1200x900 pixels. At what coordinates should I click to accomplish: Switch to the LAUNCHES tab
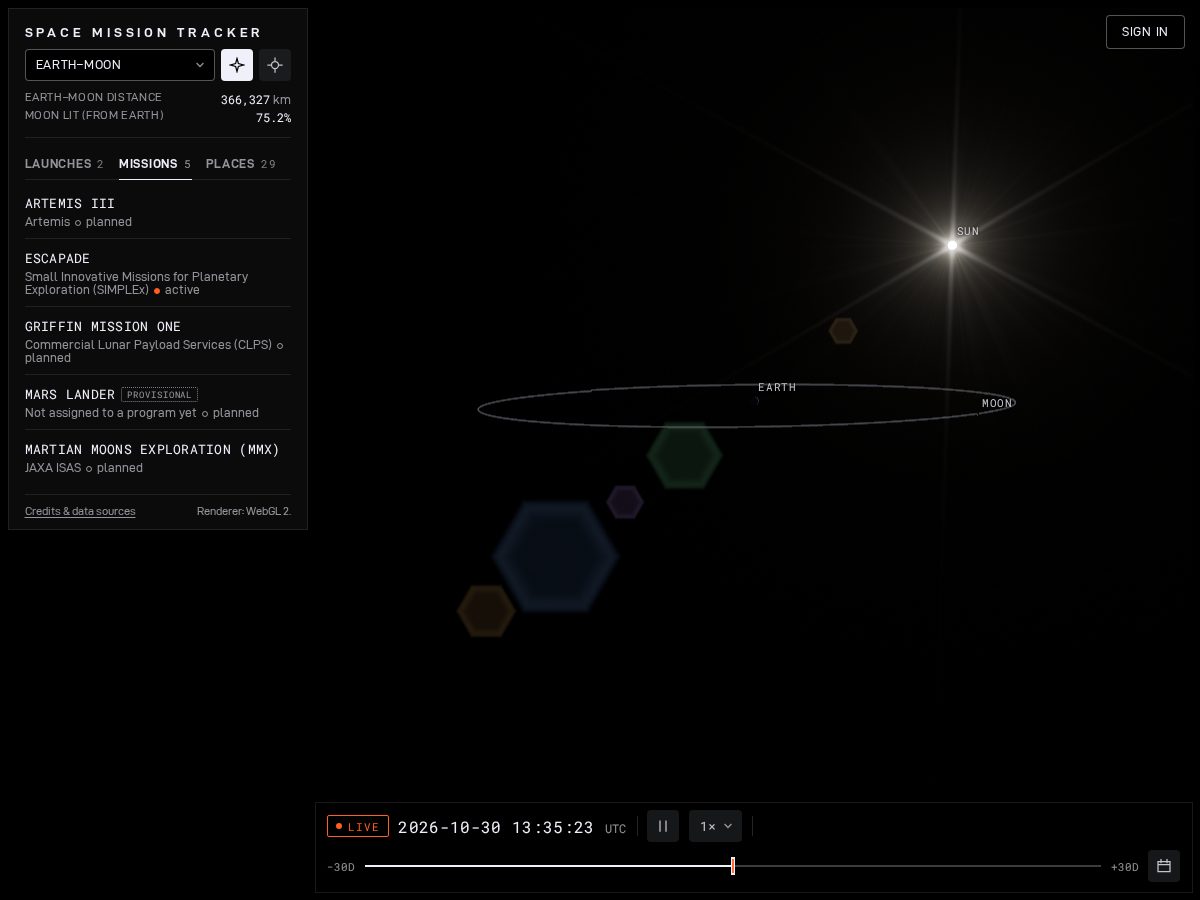(64, 164)
